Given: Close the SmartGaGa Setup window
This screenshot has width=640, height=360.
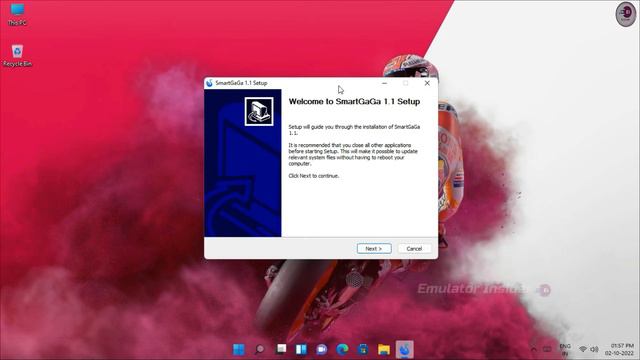Looking at the screenshot, I should [427, 83].
